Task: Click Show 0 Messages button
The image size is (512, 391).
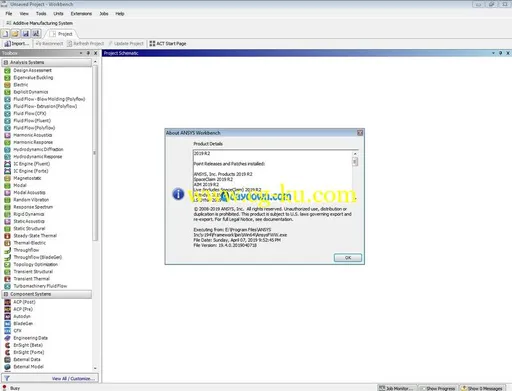Action: tap(482, 388)
